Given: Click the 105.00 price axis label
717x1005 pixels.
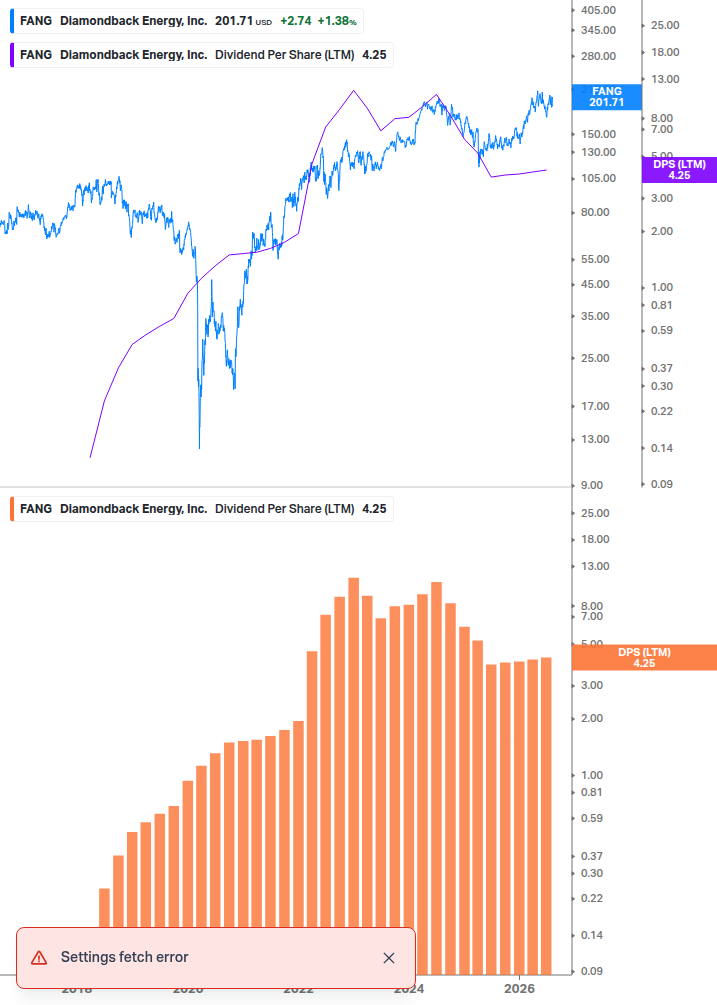Looking at the screenshot, I should [598, 178].
